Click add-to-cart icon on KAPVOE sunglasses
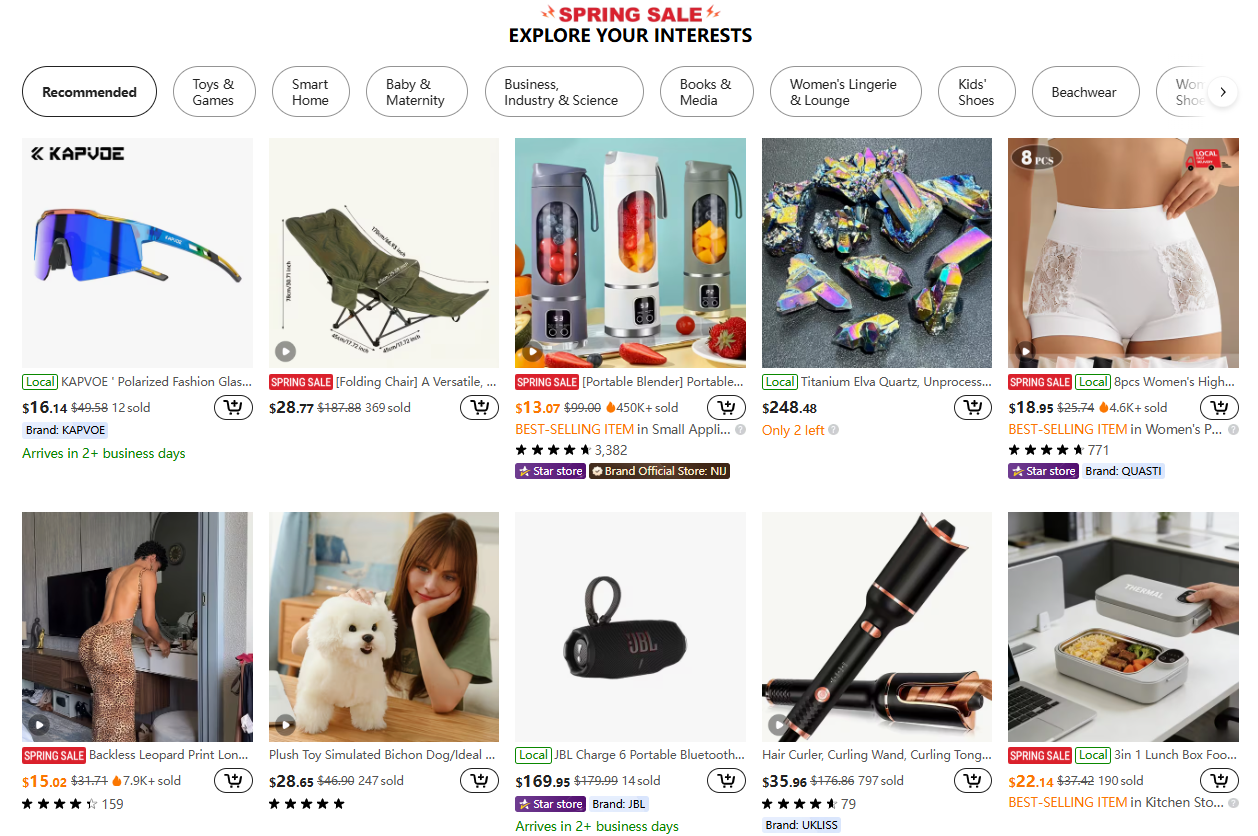Image resolution: width=1258 pixels, height=836 pixels. 233,407
